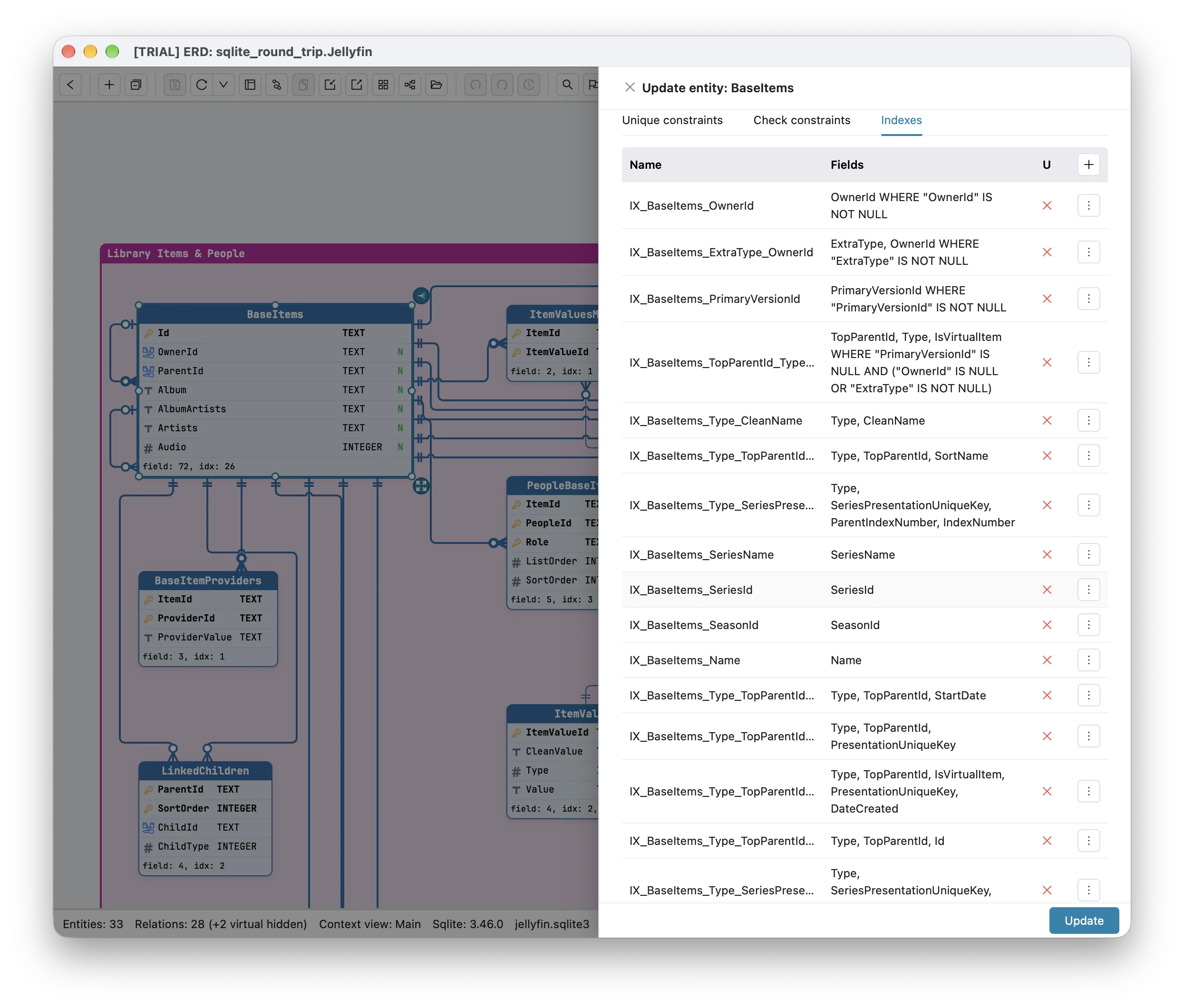The width and height of the screenshot is (1184, 1008).
Task: Click the export arrow toolbar icon
Action: coord(357,85)
